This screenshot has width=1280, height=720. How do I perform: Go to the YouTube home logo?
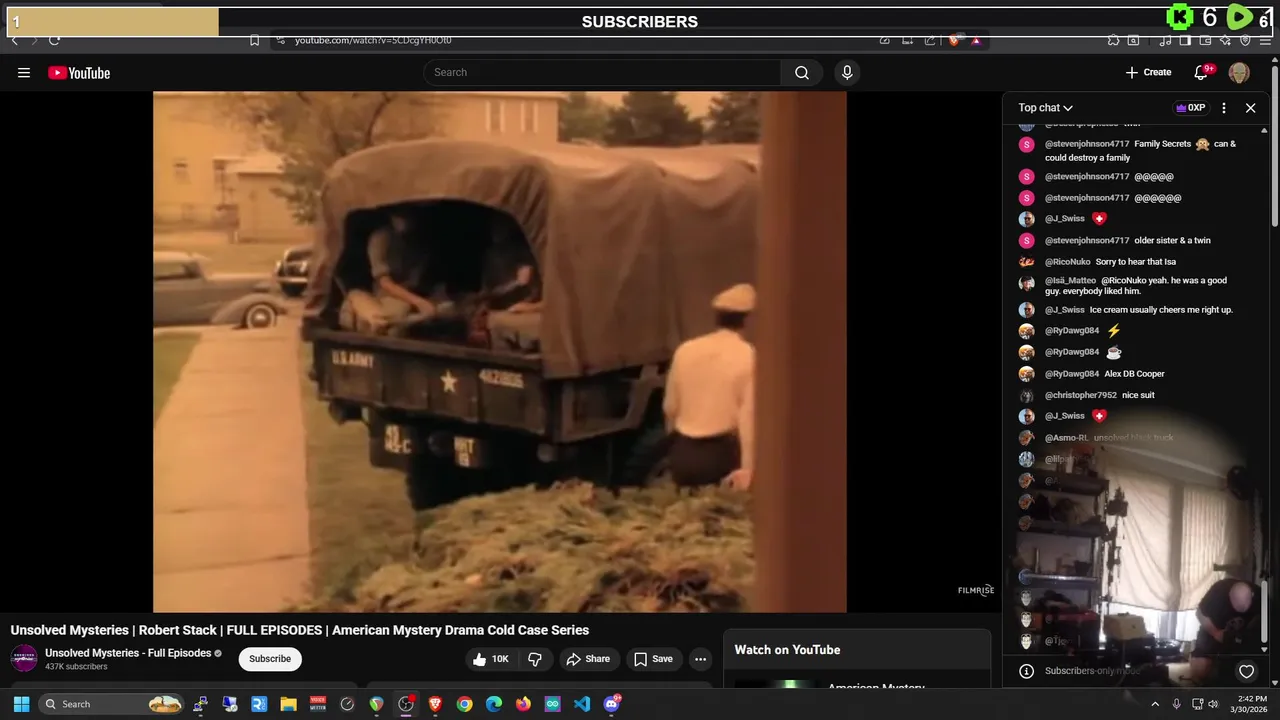79,72
